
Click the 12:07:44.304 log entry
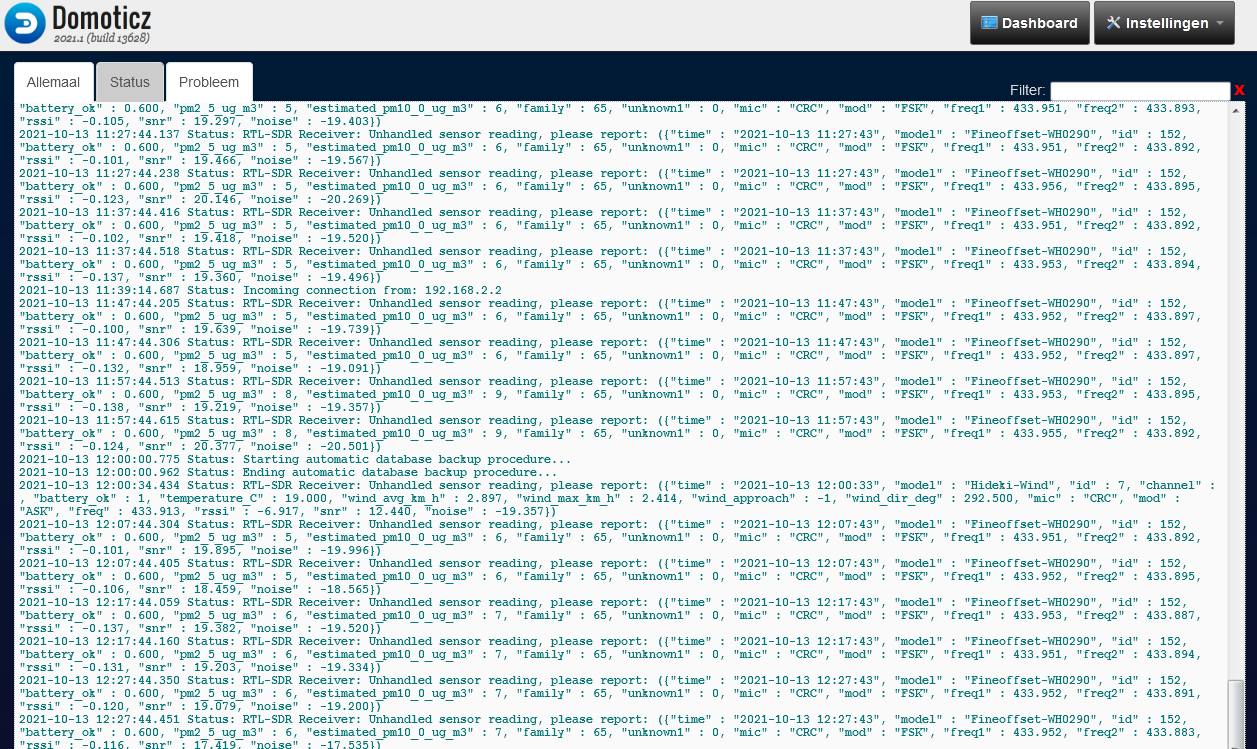612,537
